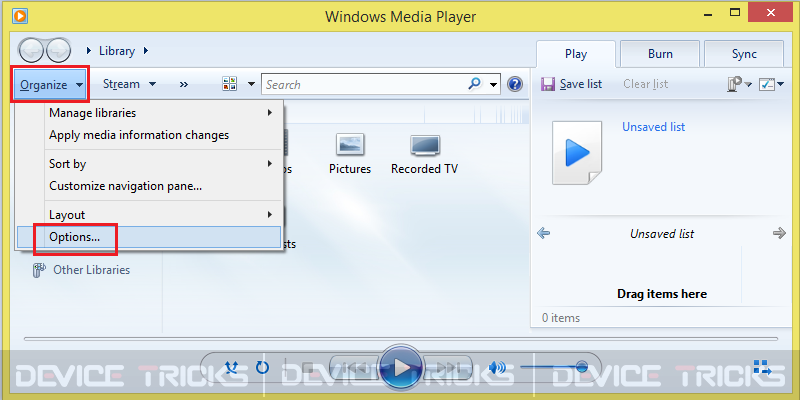The image size is (800, 400).
Task: Click the Windows Media Player title icon
Action: pyautogui.click(x=20, y=16)
